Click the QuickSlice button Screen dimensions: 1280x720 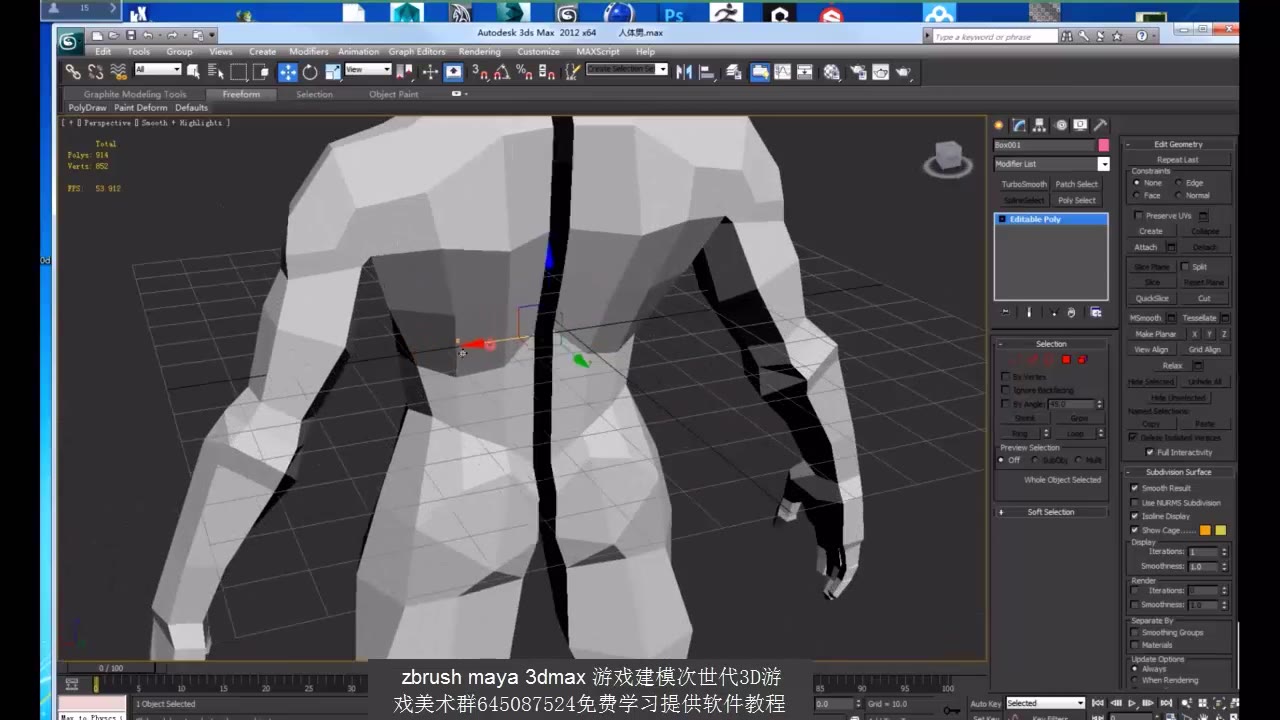(x=1152, y=297)
